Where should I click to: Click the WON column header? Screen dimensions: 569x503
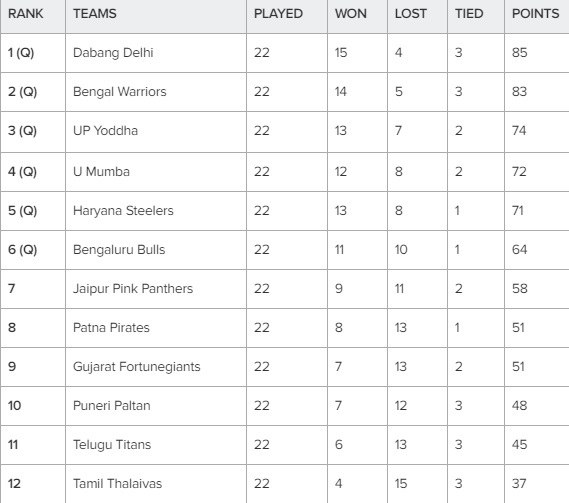tap(351, 14)
